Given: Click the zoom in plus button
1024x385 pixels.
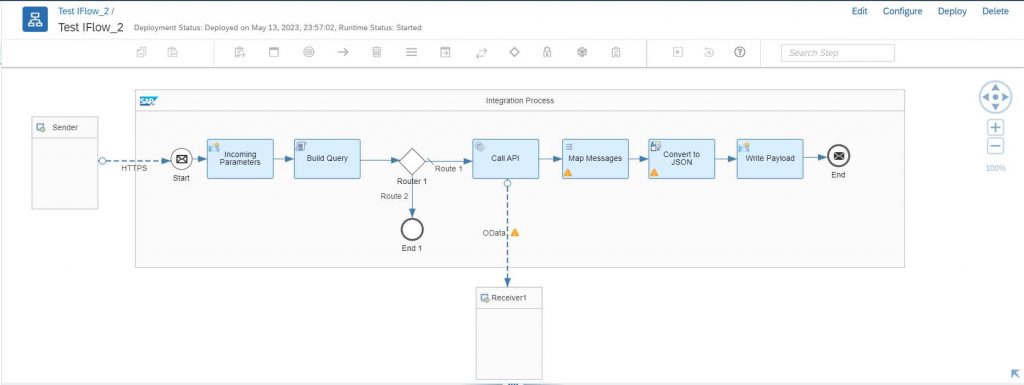Looking at the screenshot, I should (995, 127).
